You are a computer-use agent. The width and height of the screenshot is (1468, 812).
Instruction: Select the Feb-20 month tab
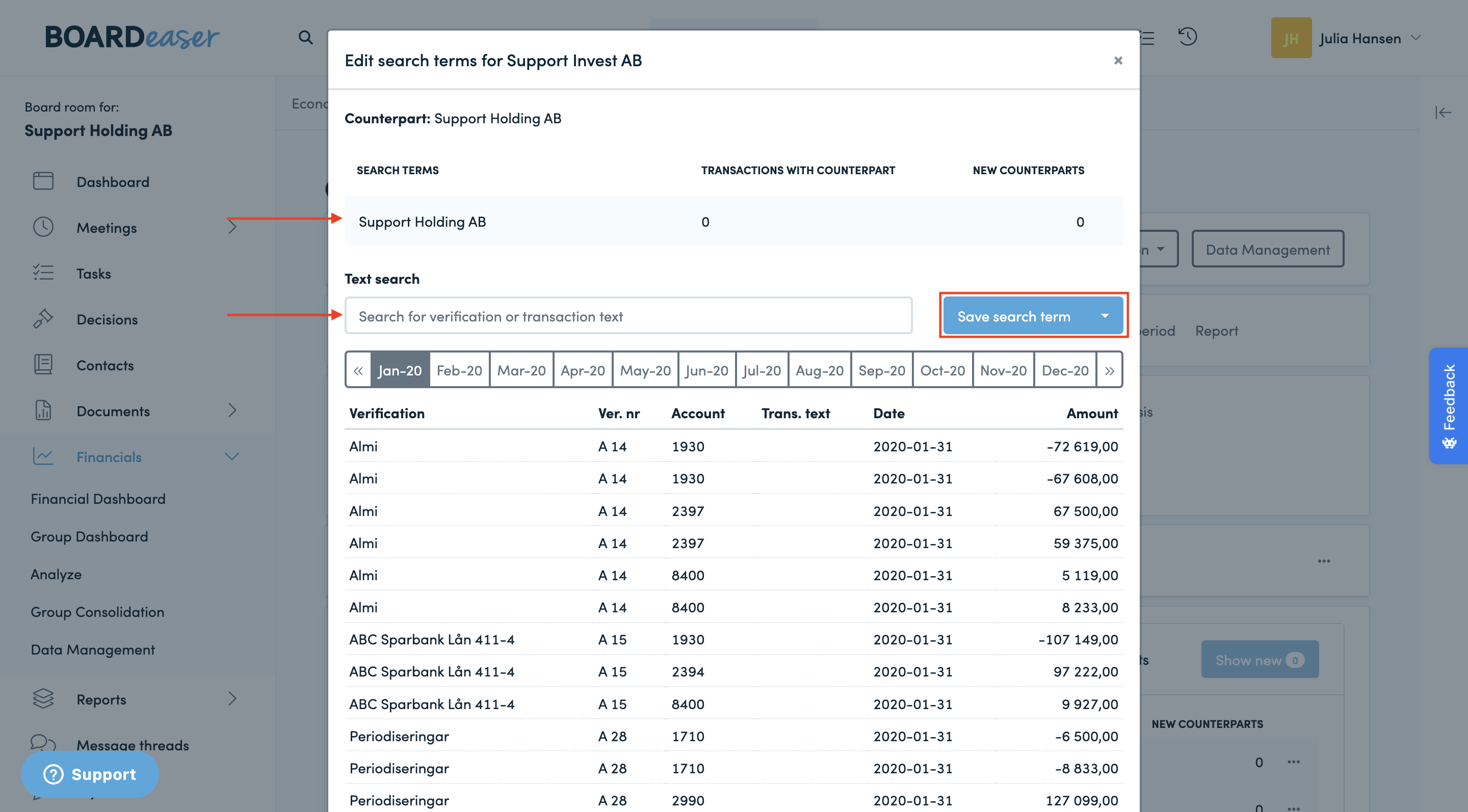[x=459, y=371]
